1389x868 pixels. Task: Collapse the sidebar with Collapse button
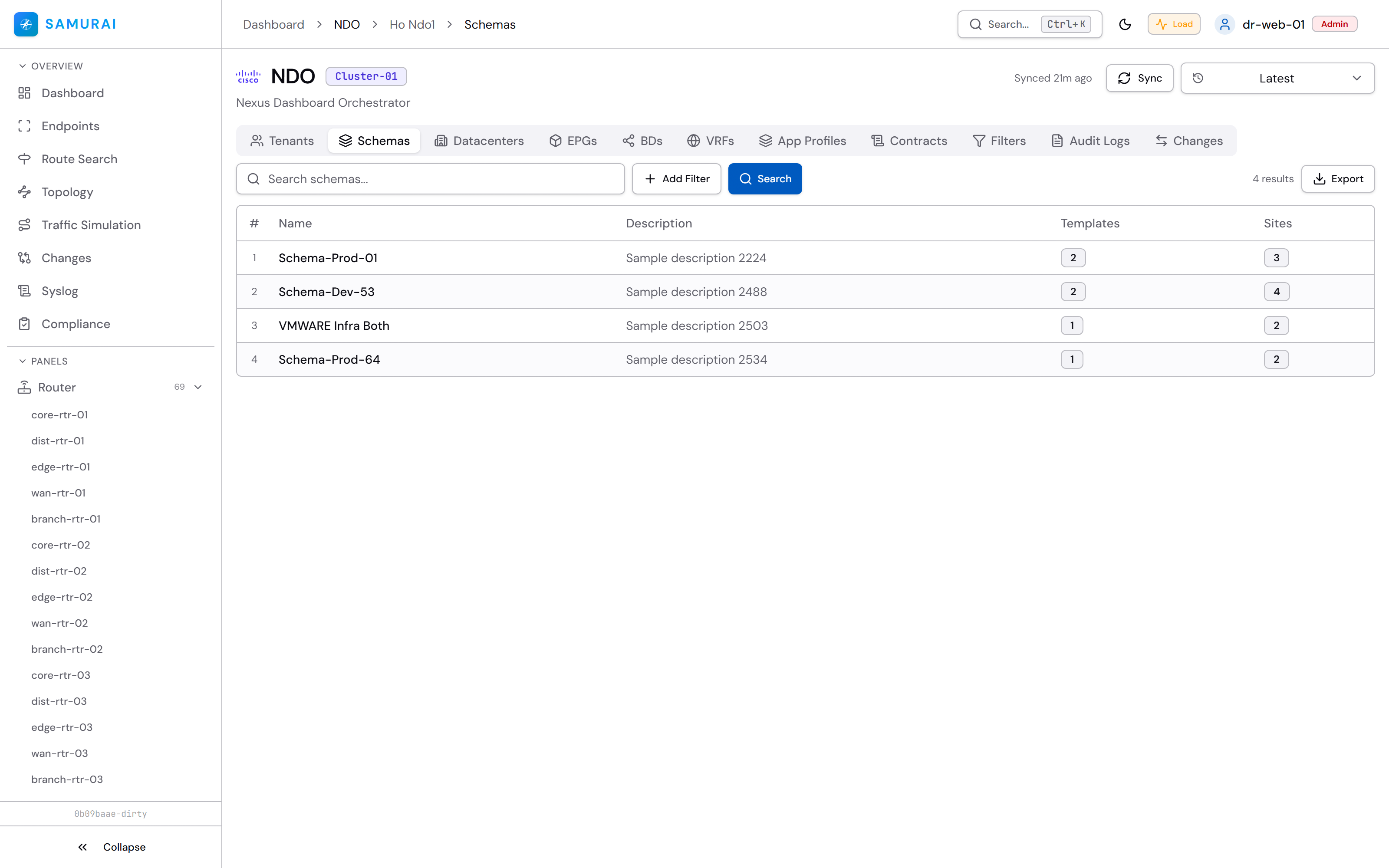(x=112, y=847)
